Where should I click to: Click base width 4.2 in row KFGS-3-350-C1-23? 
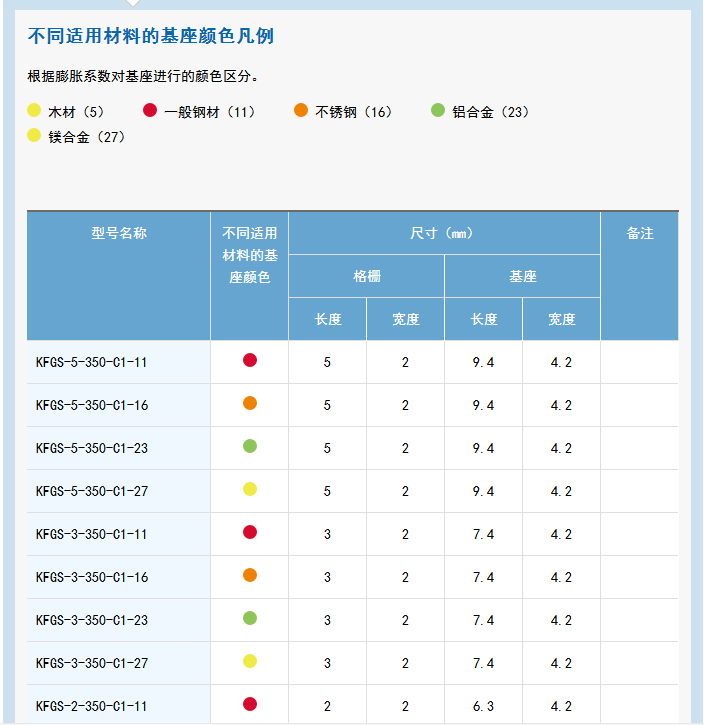(x=562, y=621)
